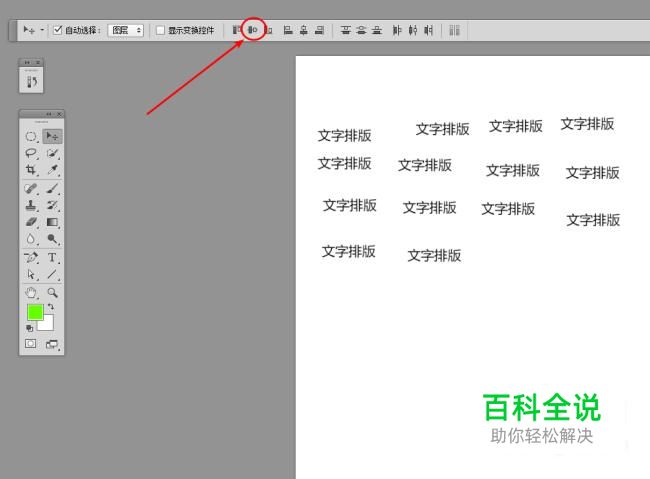Select the Pen tool
650x479 pixels.
point(31,257)
